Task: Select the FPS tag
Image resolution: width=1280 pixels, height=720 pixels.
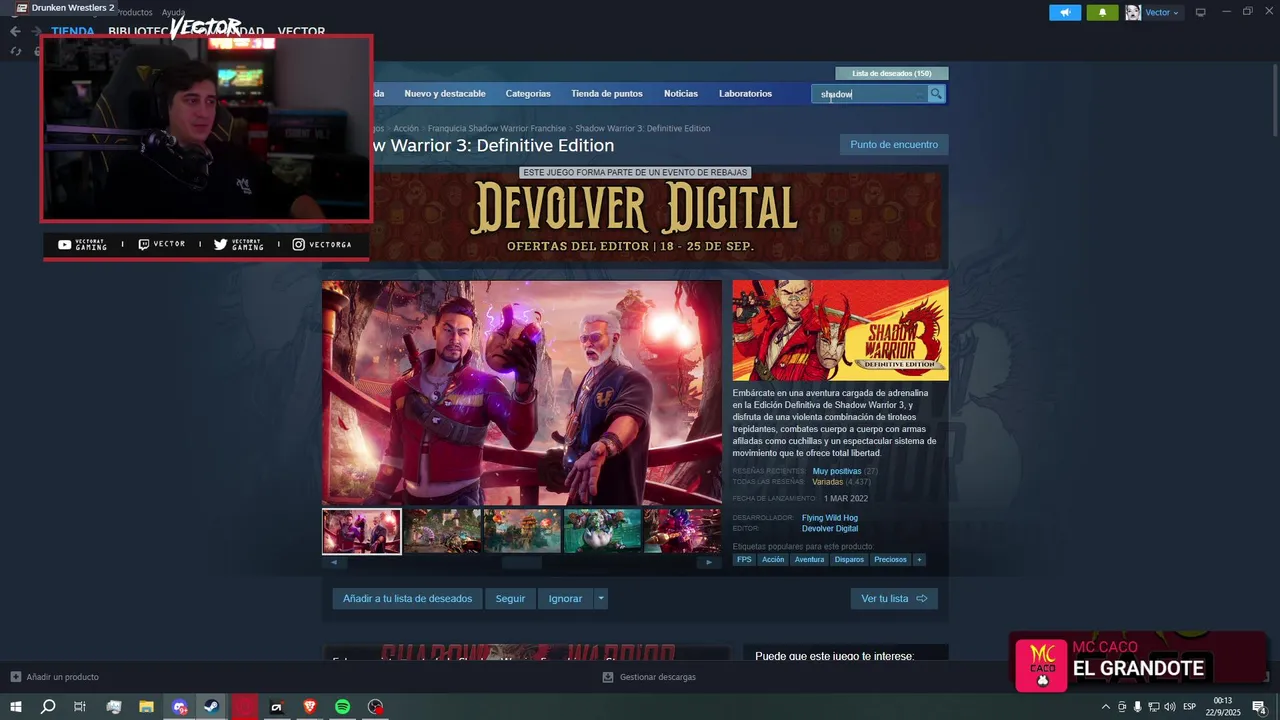Action: point(744,560)
